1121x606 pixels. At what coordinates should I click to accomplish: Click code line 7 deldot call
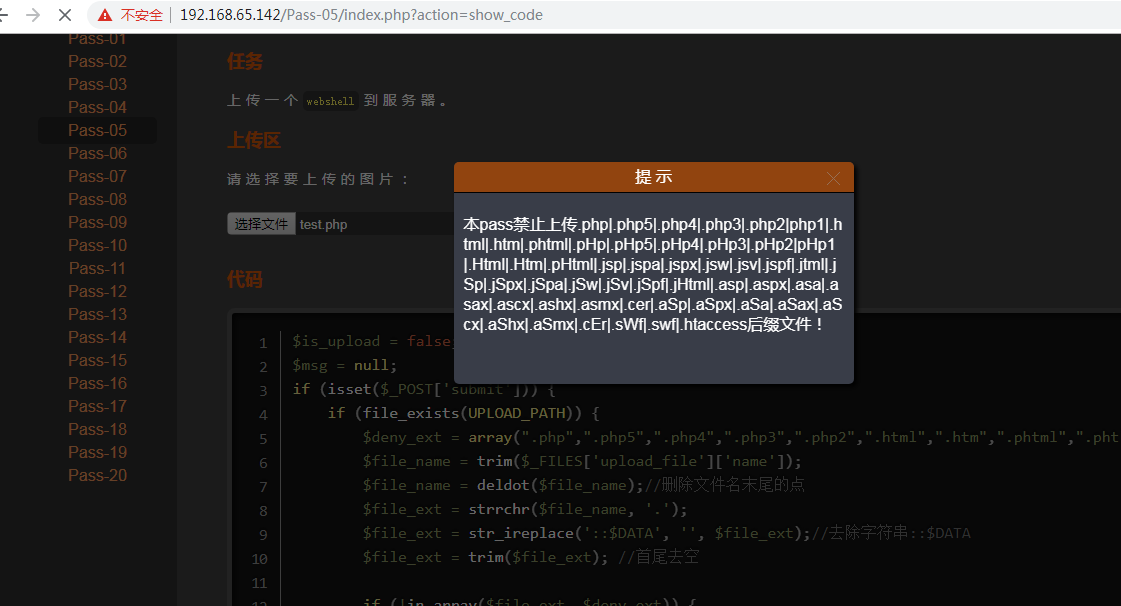(583, 485)
